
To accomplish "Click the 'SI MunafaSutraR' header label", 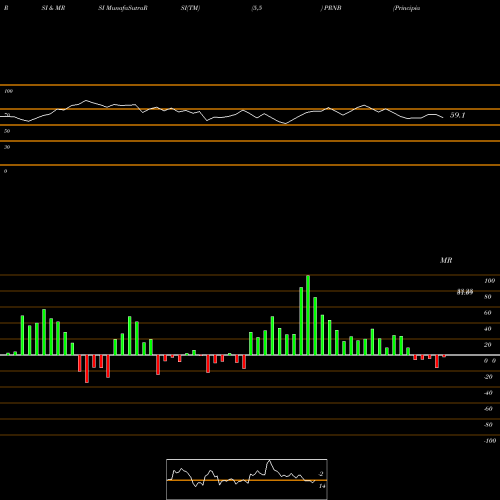I will 123,8.
